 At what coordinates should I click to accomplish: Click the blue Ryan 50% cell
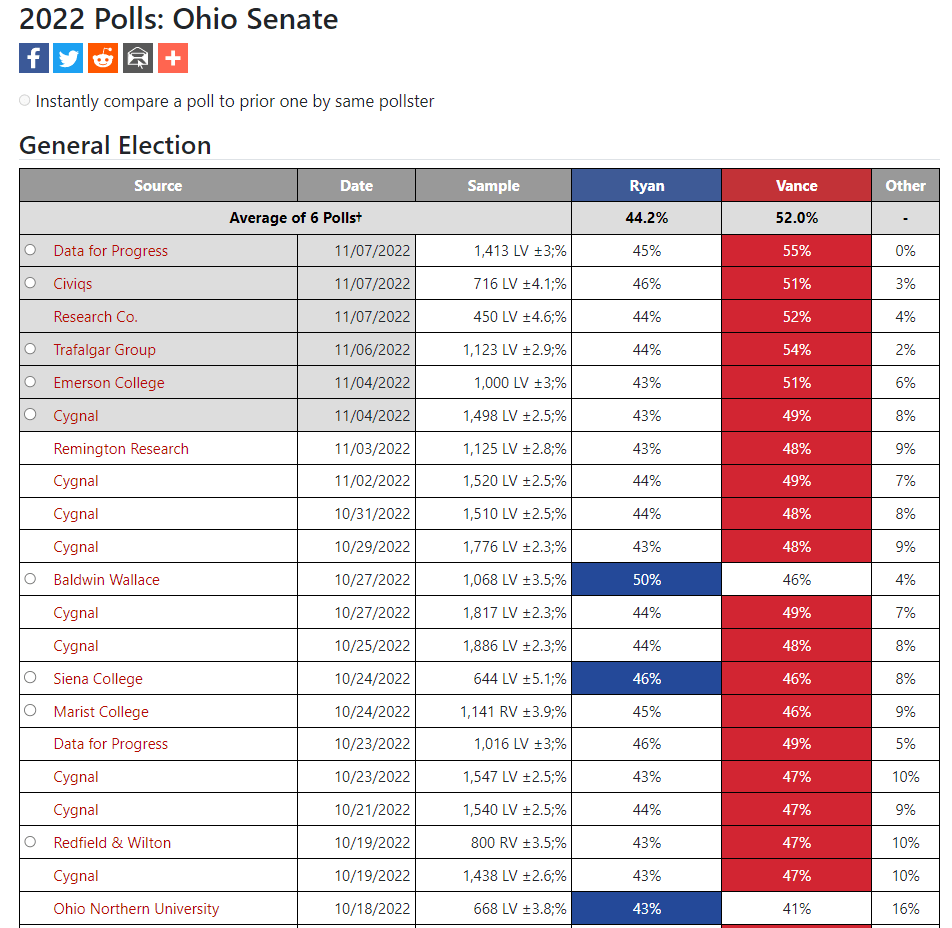[x=646, y=580]
